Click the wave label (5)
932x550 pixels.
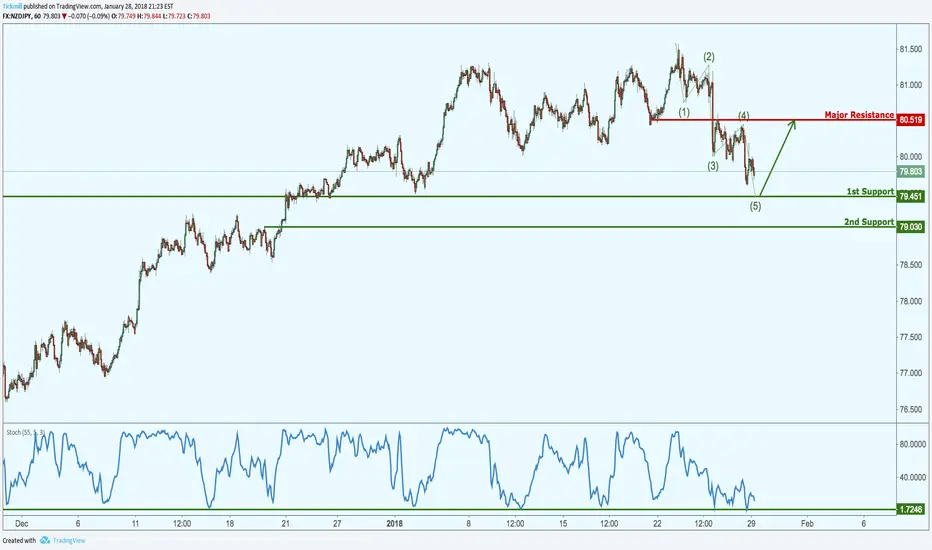point(755,206)
